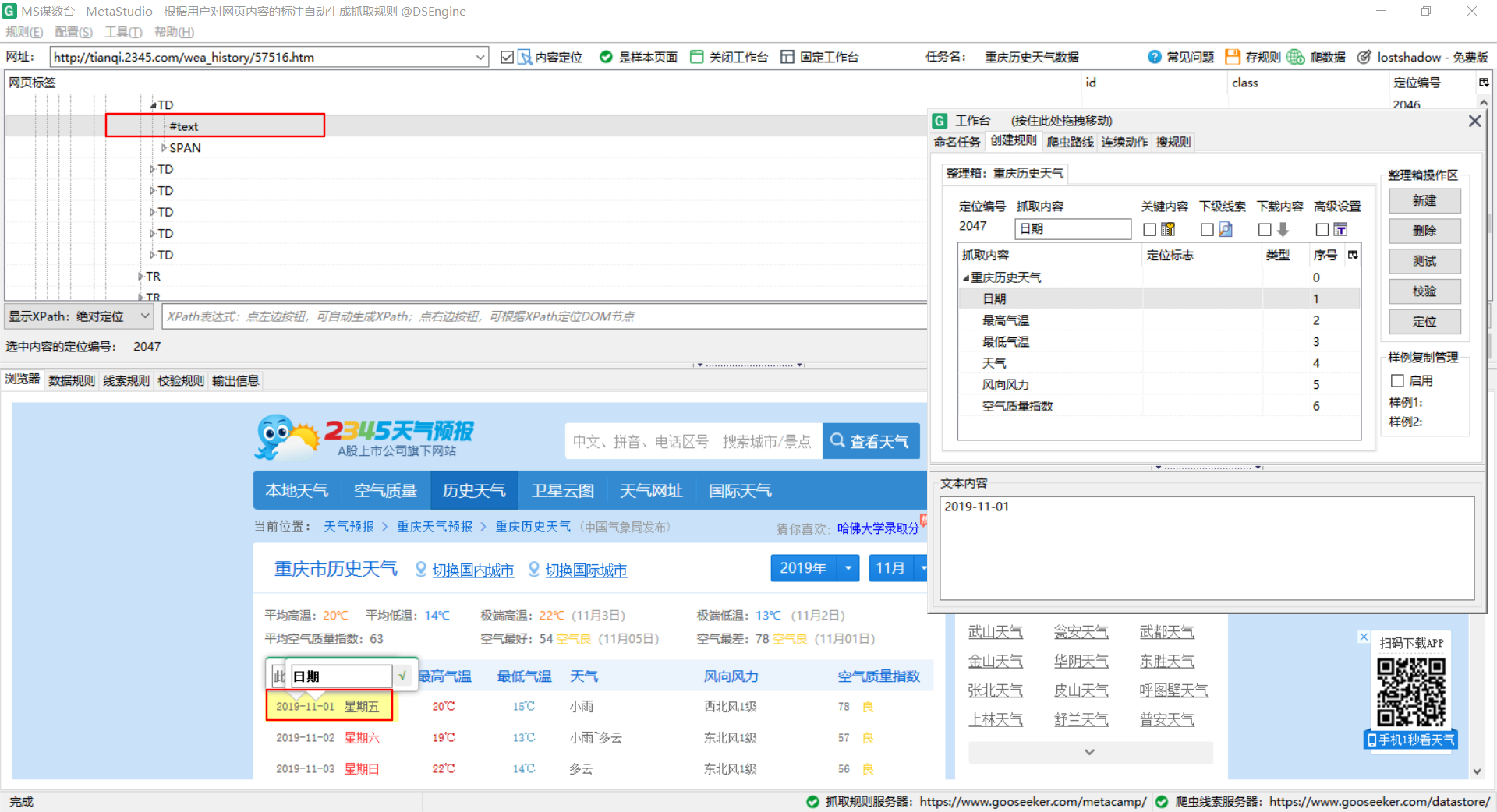Enable the 关键内容 checkbox
This screenshot has height=812, width=1497.
[1148, 229]
